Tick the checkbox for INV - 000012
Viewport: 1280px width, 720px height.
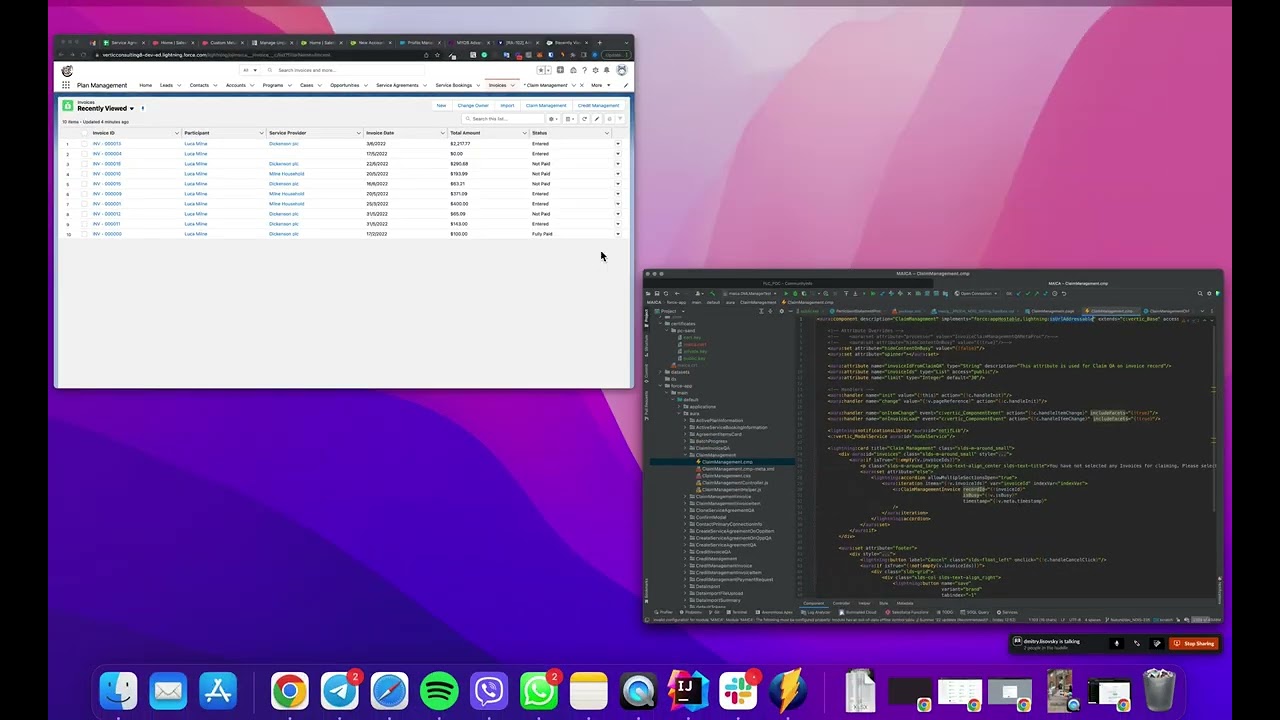pos(84,214)
